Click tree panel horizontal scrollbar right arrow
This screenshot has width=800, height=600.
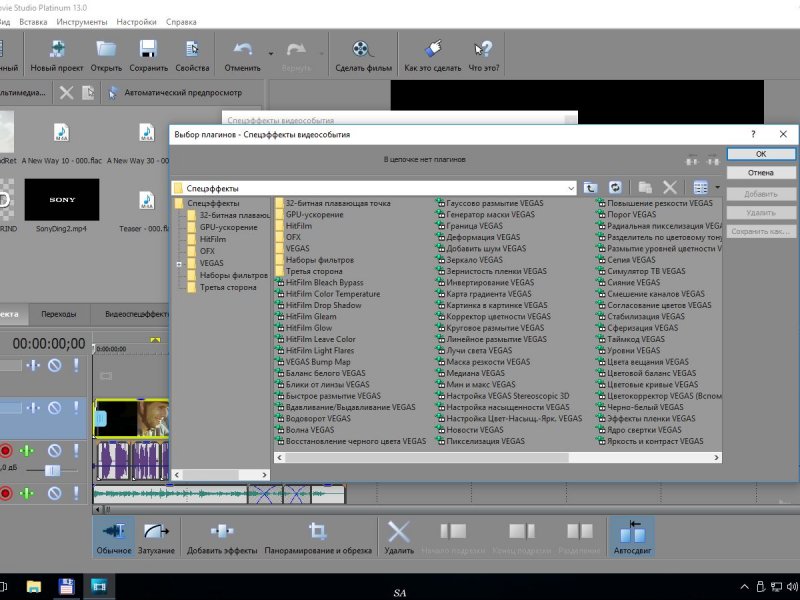coord(264,475)
